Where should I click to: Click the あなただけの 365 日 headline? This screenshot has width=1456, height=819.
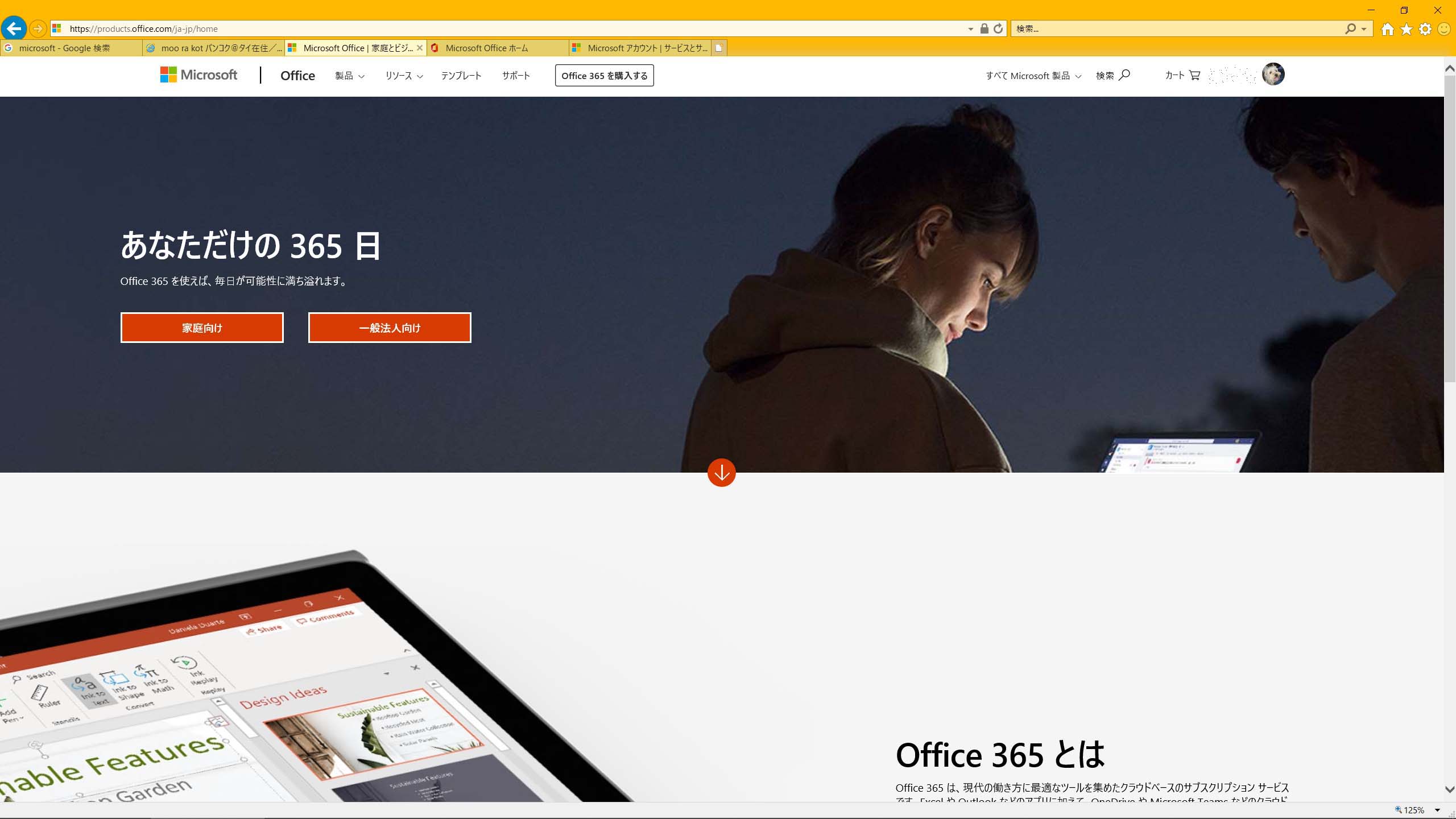tap(251, 246)
